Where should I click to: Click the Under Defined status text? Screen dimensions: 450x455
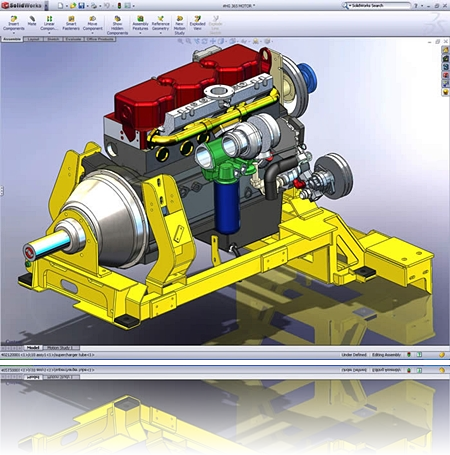click(x=354, y=355)
